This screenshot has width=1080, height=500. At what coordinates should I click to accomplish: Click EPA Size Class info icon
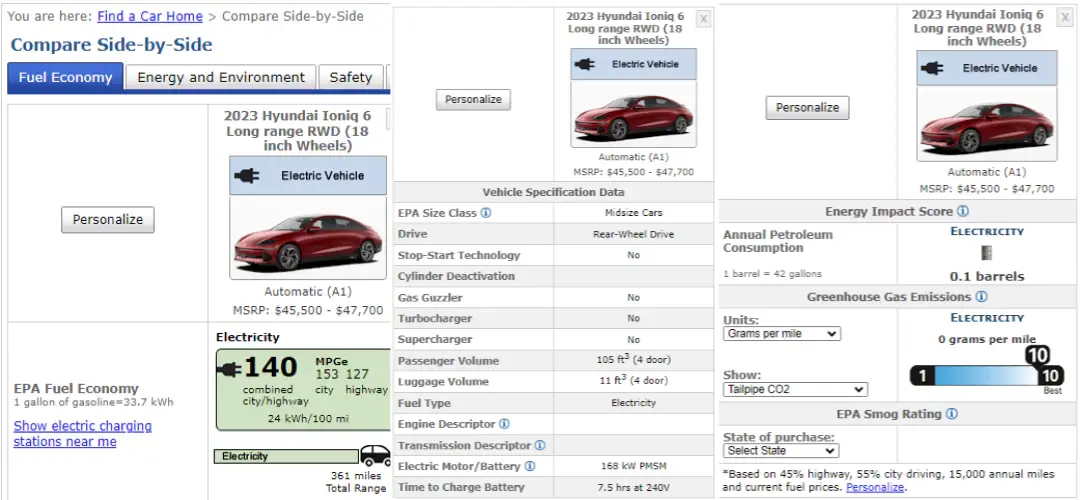point(486,213)
